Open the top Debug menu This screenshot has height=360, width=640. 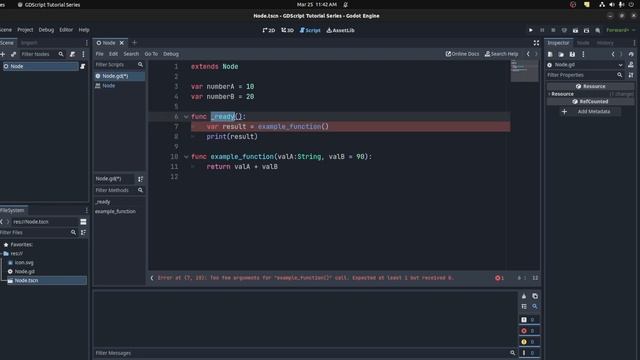tap(46, 30)
